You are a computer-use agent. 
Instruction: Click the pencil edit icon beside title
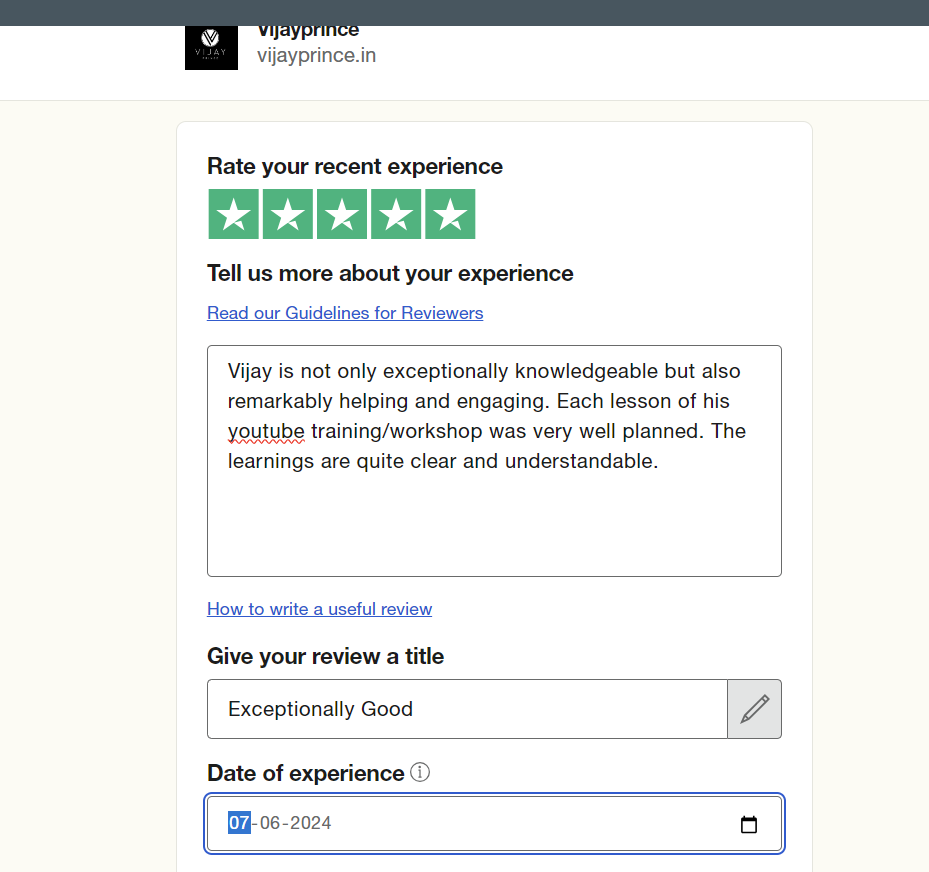(754, 709)
